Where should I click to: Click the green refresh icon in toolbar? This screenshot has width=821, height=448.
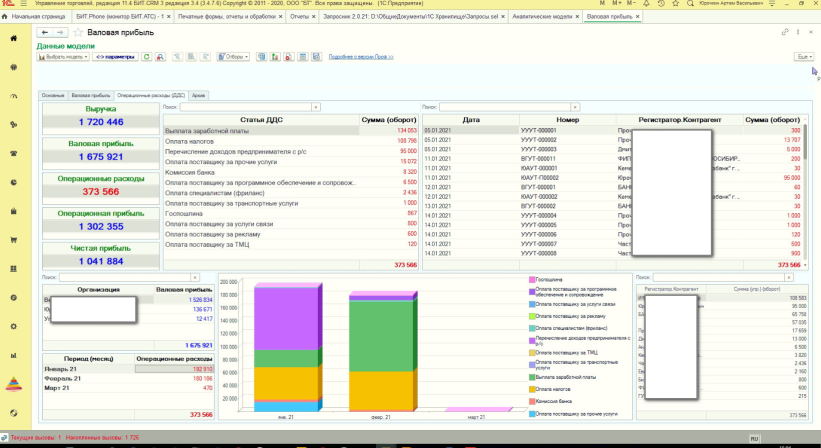click(147, 57)
